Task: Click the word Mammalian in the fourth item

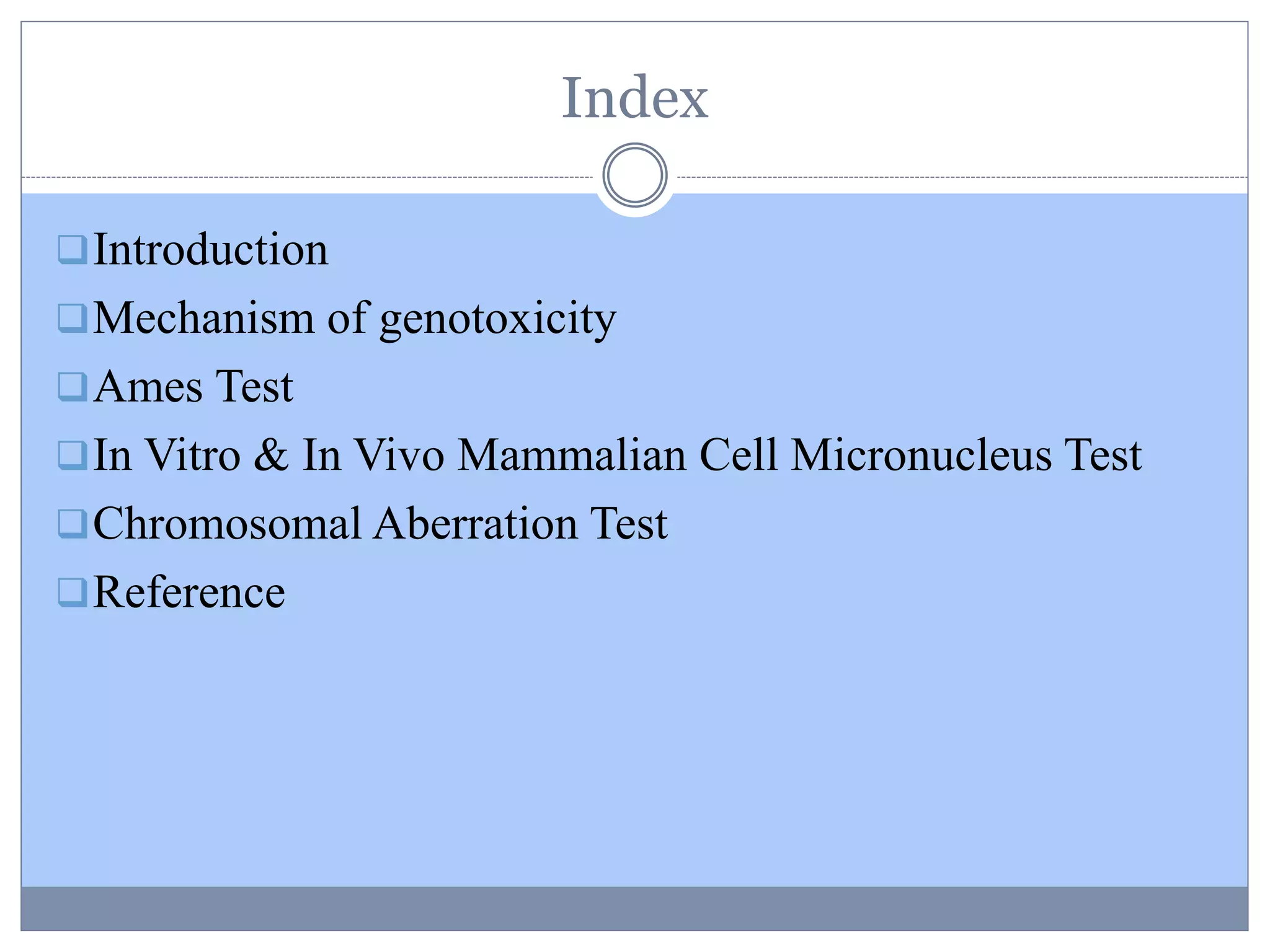Action: (572, 455)
